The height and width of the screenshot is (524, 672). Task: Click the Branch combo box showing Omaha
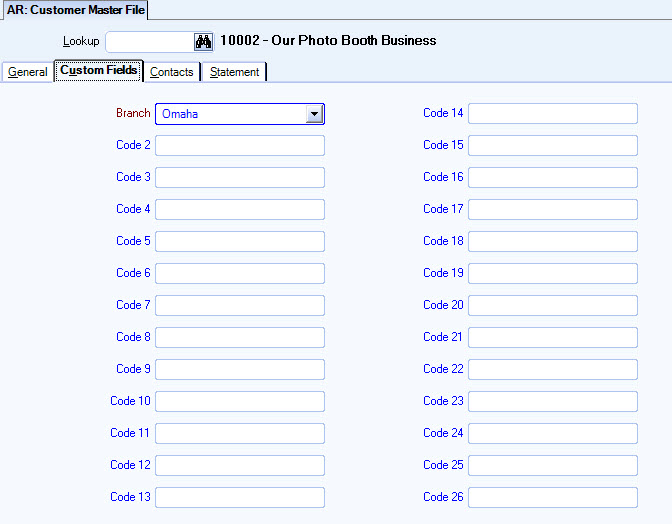click(x=230, y=114)
